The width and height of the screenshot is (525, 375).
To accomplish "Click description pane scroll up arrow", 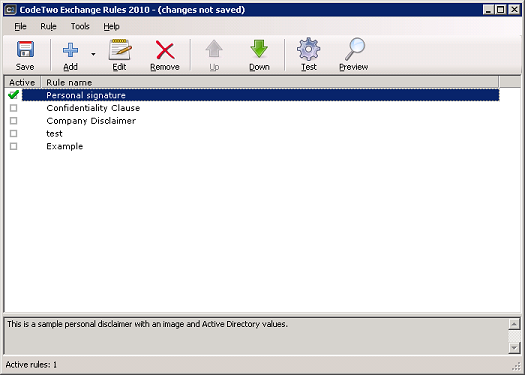I will [x=514, y=324].
